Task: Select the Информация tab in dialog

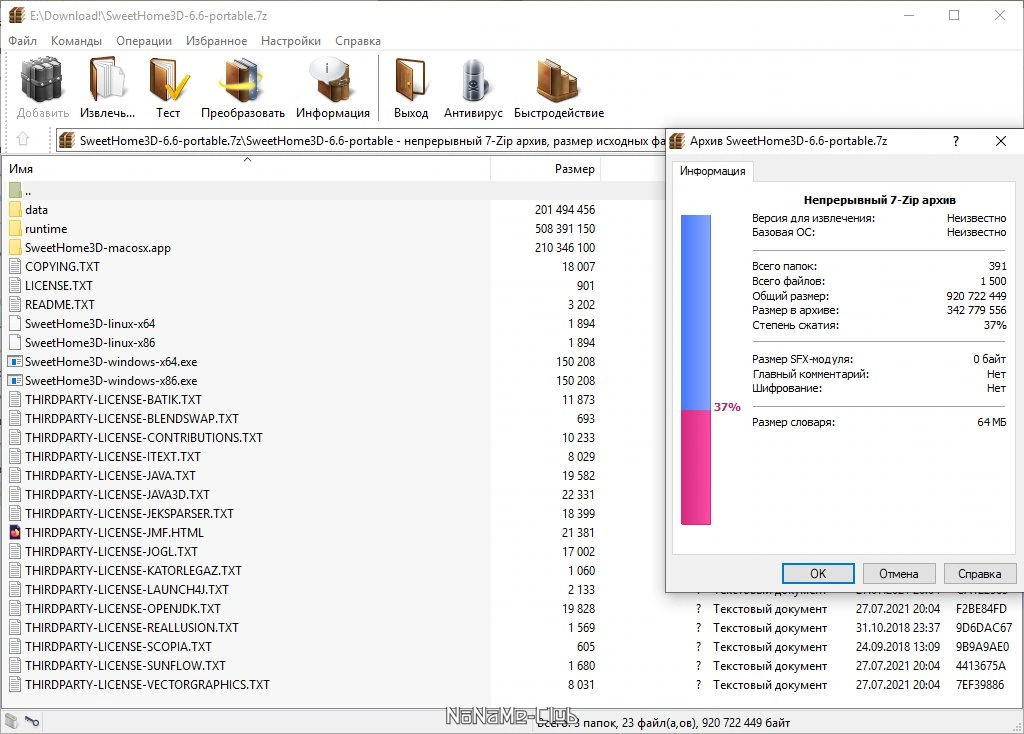Action: click(x=712, y=171)
